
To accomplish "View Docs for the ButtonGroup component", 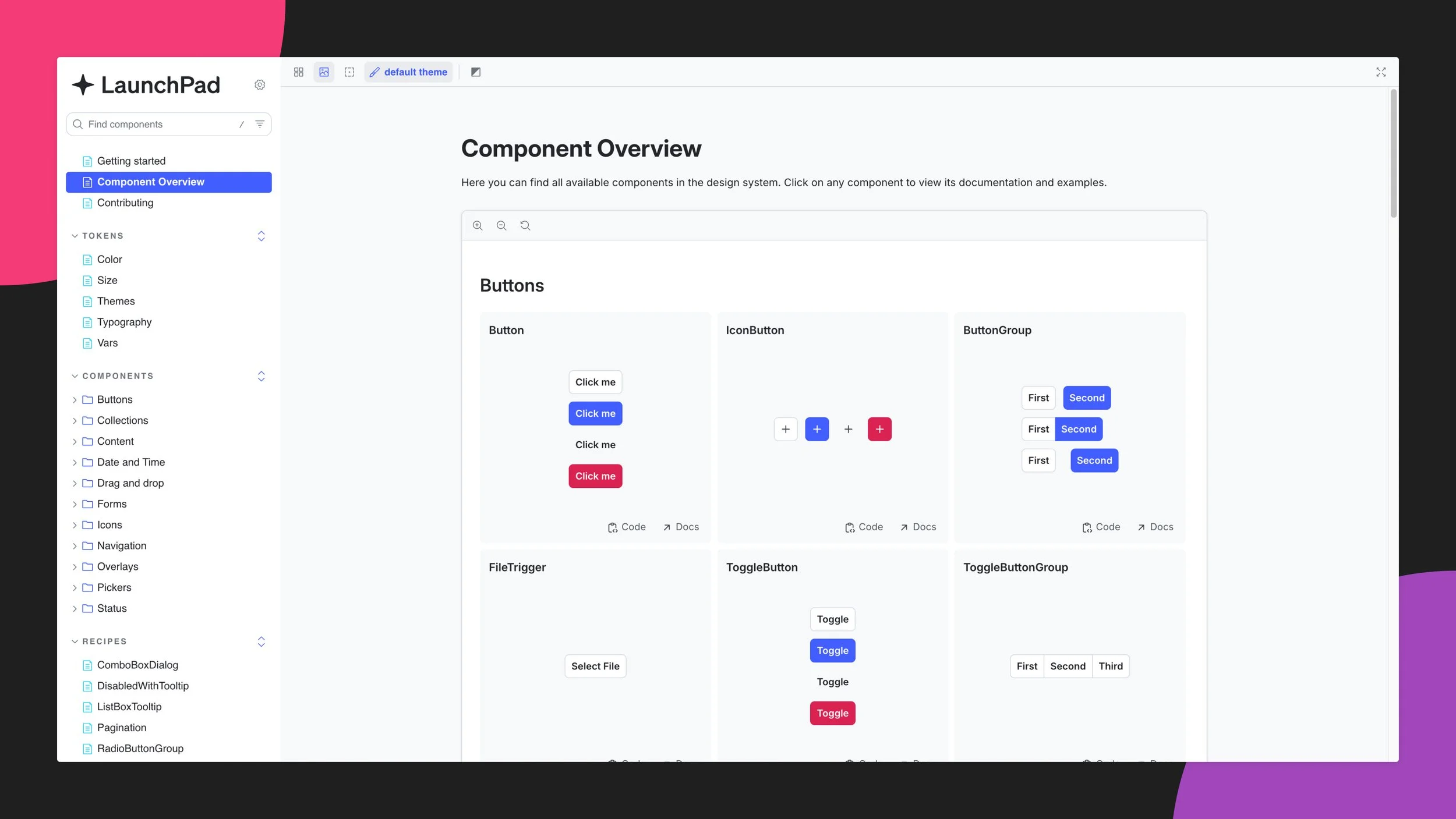I will pos(1155,527).
